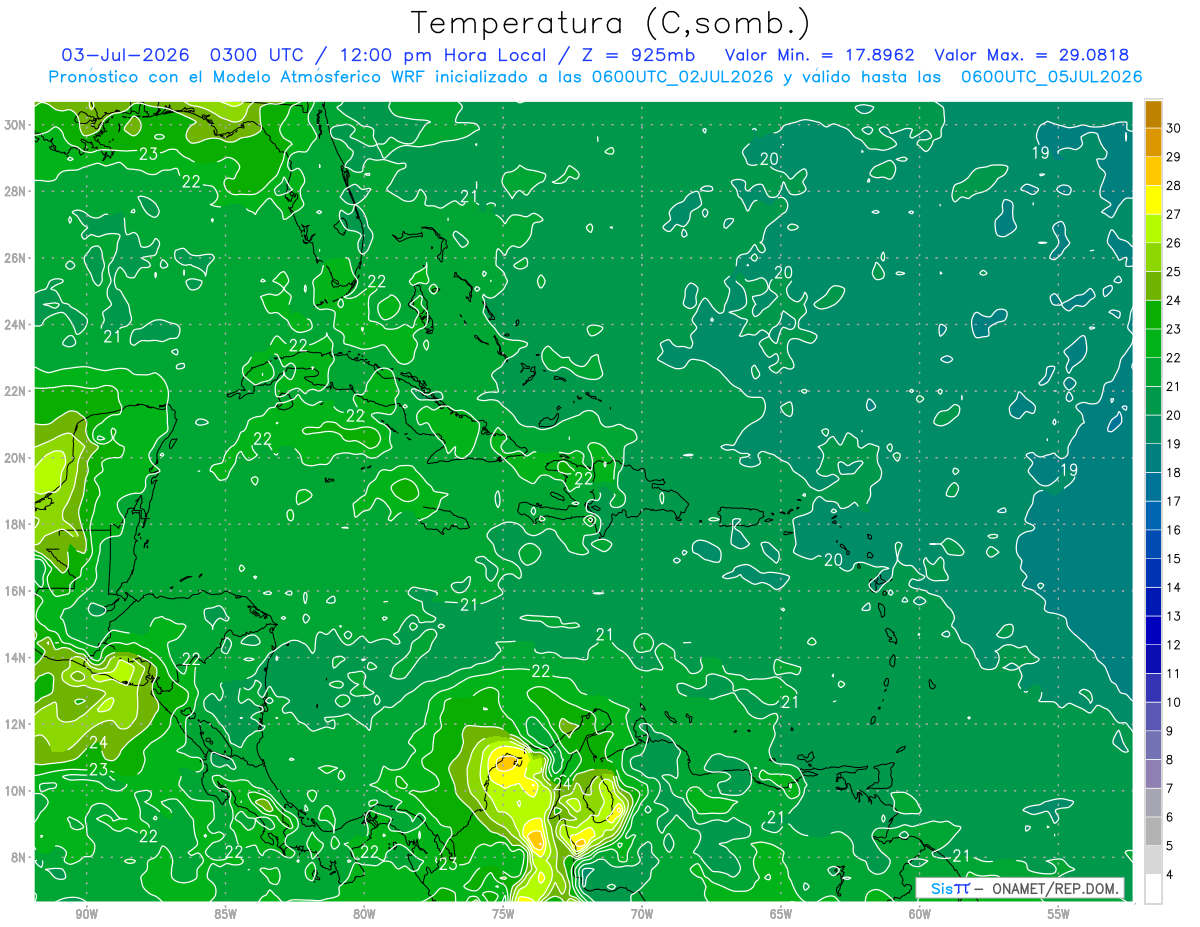
Task: Pick the orange swatch between legend values 29 and 30
Action: click(x=1153, y=143)
